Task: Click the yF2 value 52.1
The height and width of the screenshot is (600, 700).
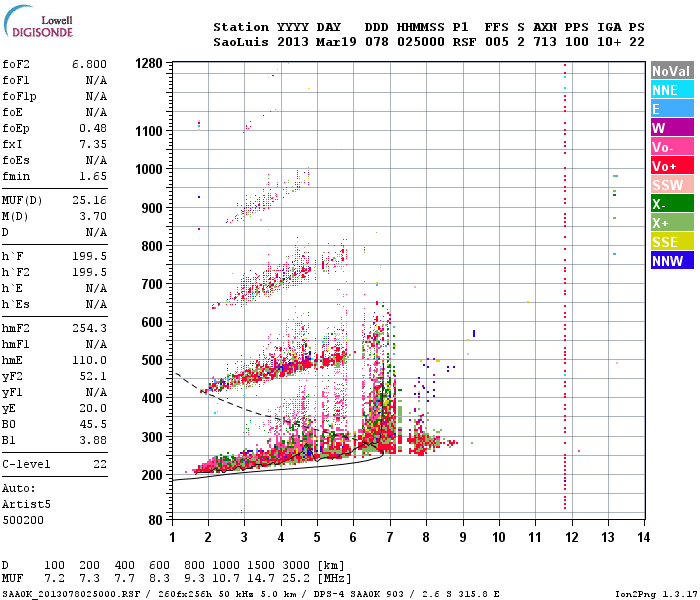Action: click(x=93, y=376)
